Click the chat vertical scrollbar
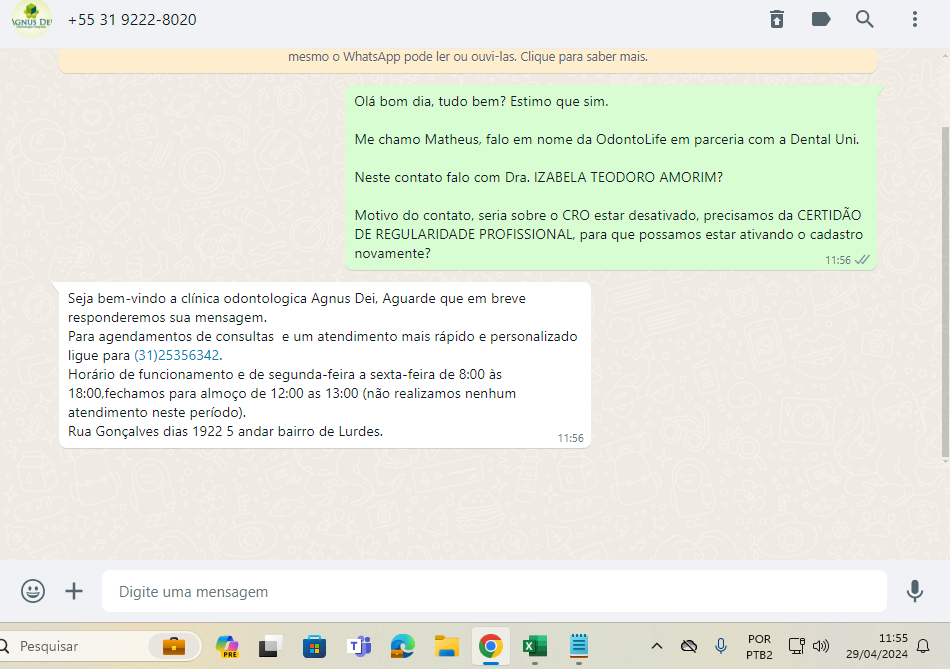The width and height of the screenshot is (950, 669). click(945, 291)
